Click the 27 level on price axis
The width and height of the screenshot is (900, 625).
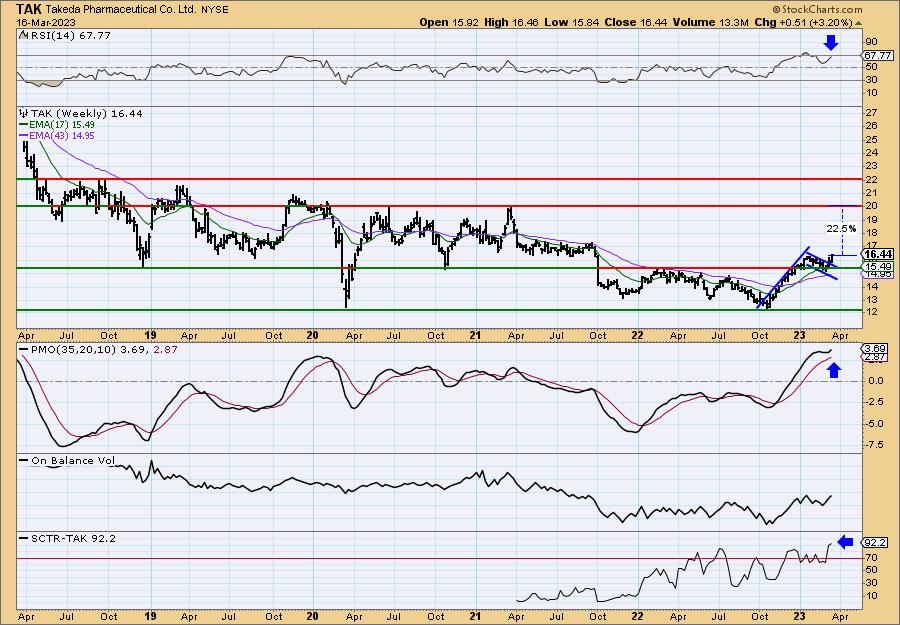click(x=870, y=112)
